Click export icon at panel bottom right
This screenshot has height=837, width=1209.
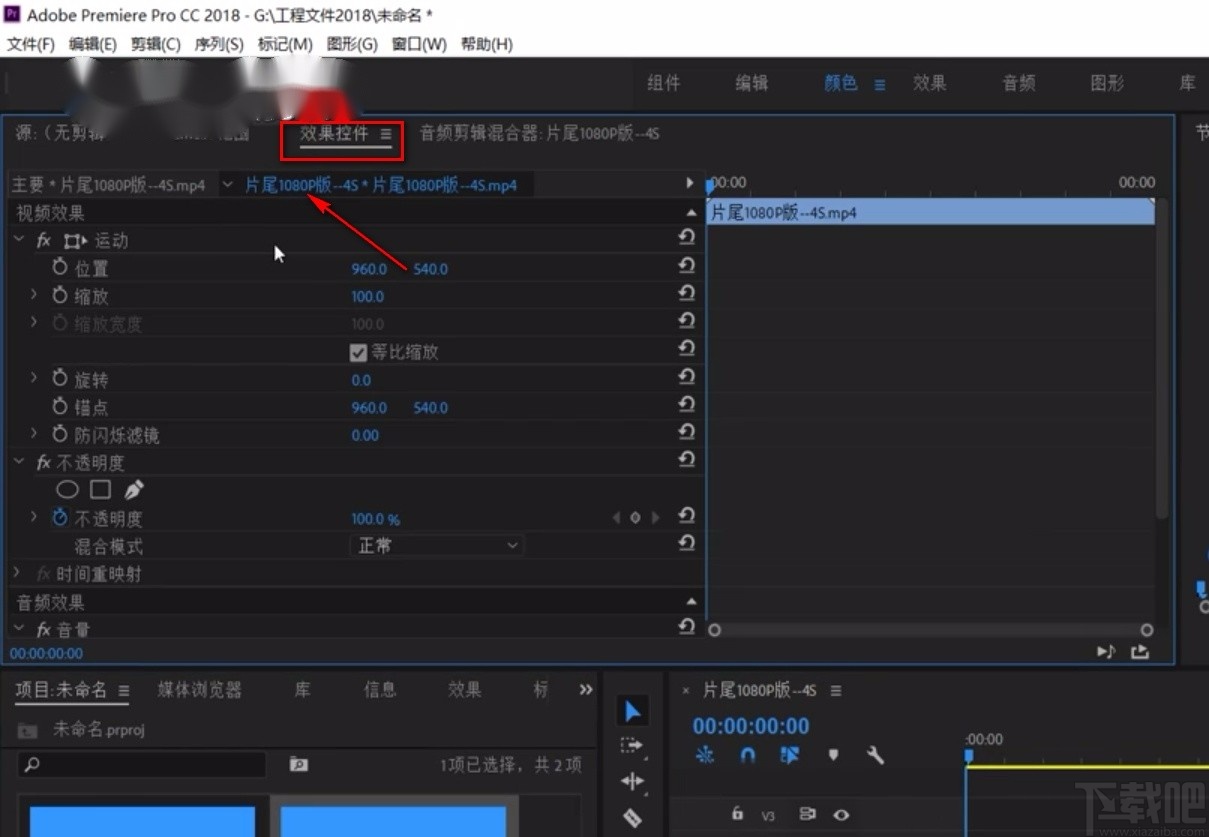click(1140, 651)
